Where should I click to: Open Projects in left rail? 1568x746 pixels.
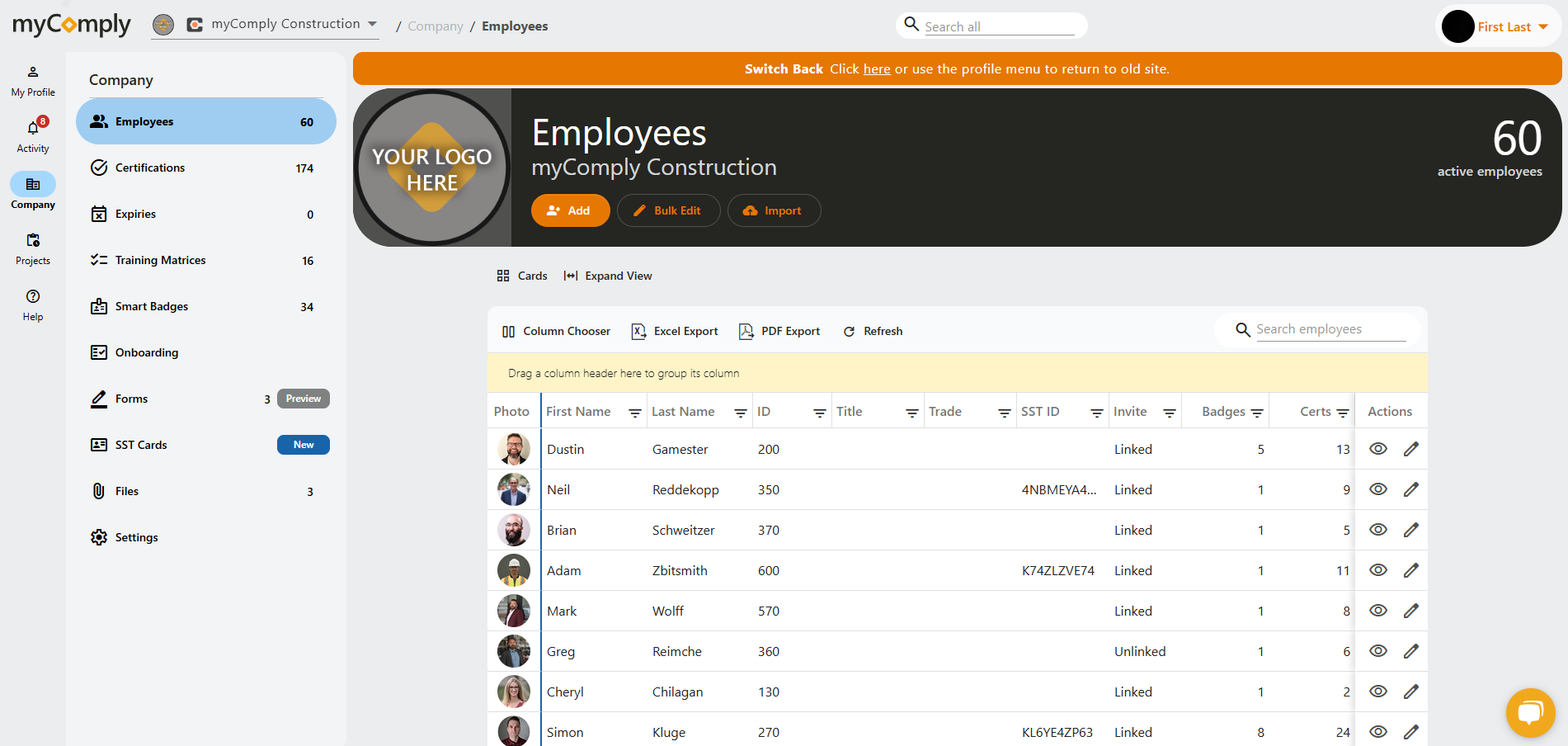(33, 249)
